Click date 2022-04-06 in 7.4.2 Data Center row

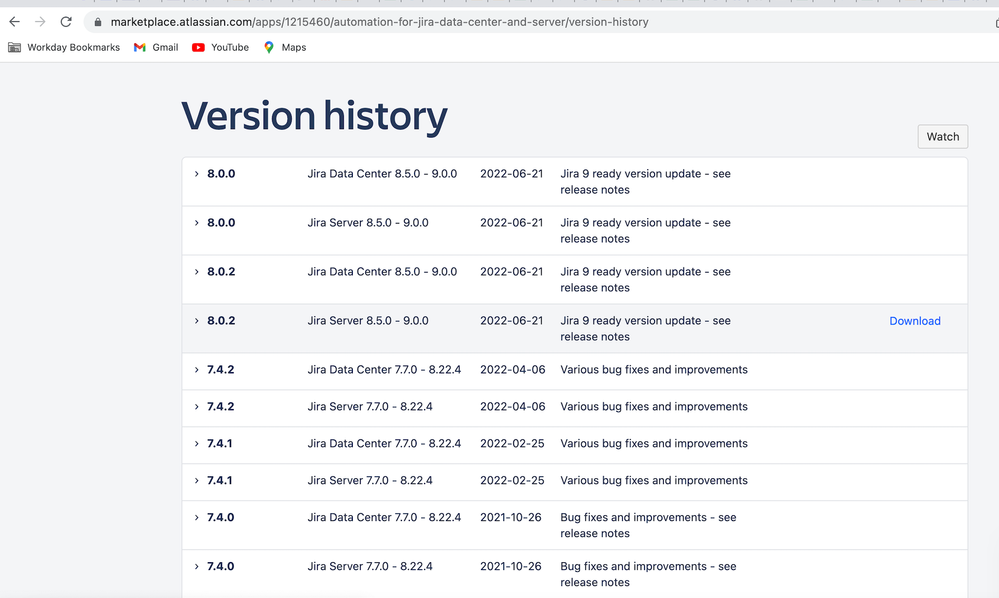[x=512, y=370]
